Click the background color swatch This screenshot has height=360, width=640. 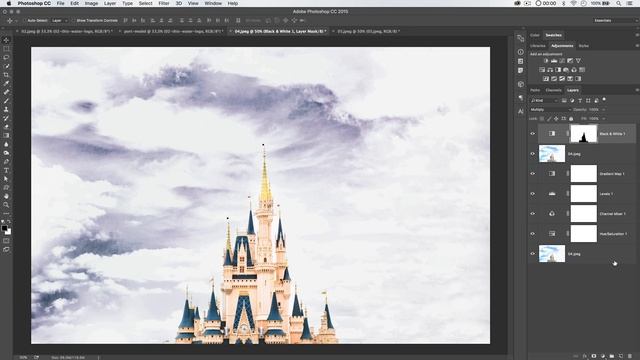point(9,232)
